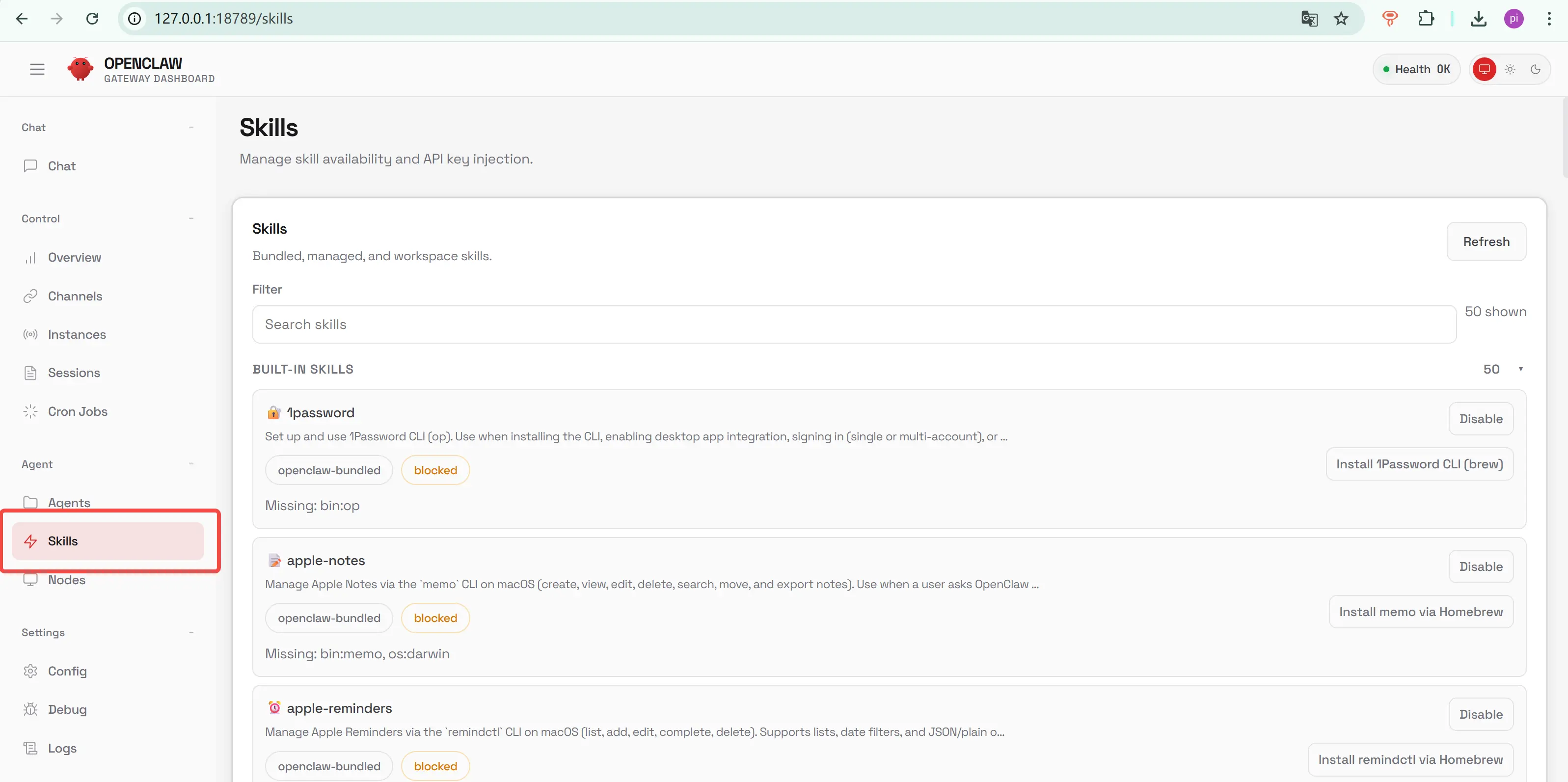1568x782 pixels.
Task: Switch to system theme monitor icon
Action: tap(1484, 69)
